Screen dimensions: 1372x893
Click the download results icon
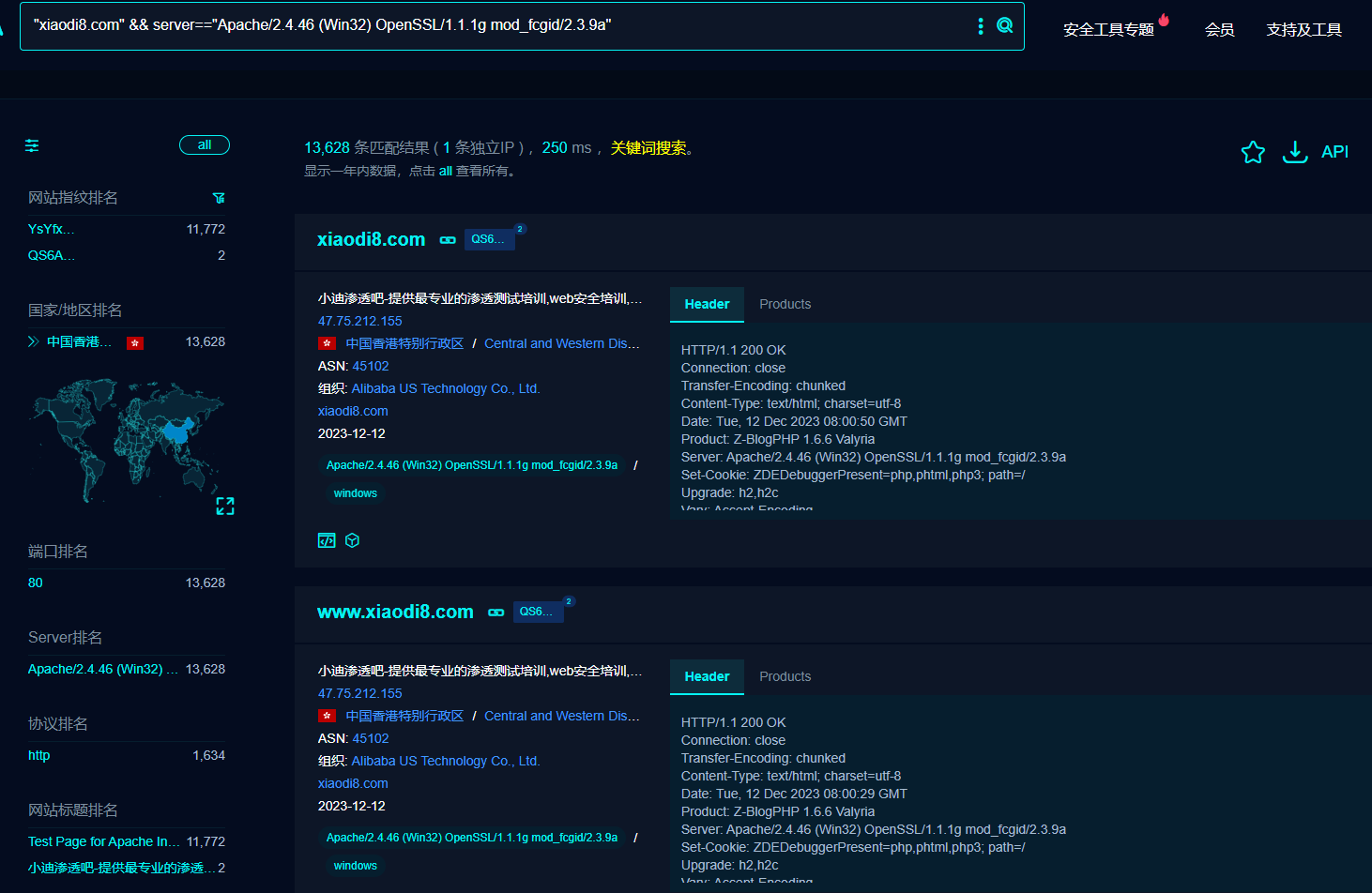pos(1295,152)
